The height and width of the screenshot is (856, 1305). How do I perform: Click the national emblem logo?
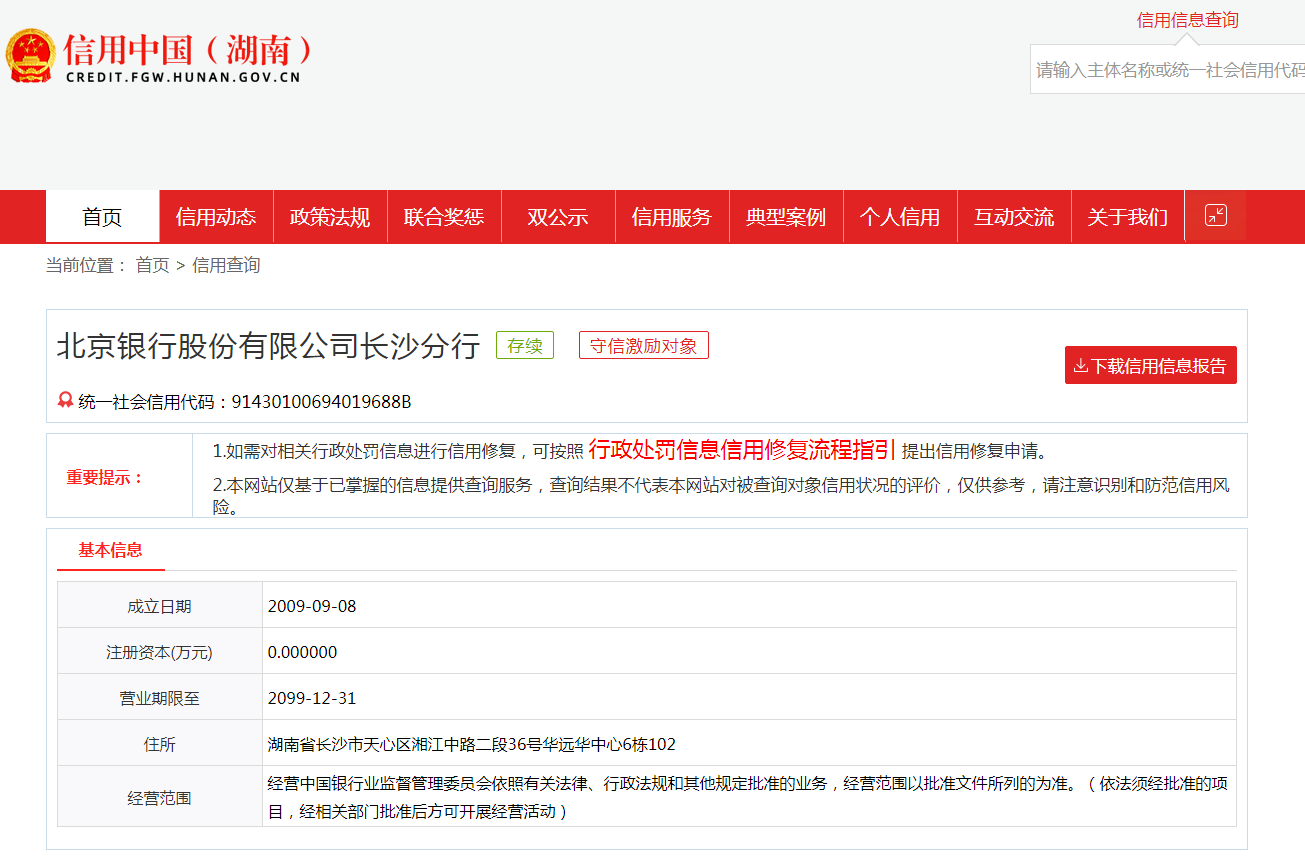[x=31, y=56]
